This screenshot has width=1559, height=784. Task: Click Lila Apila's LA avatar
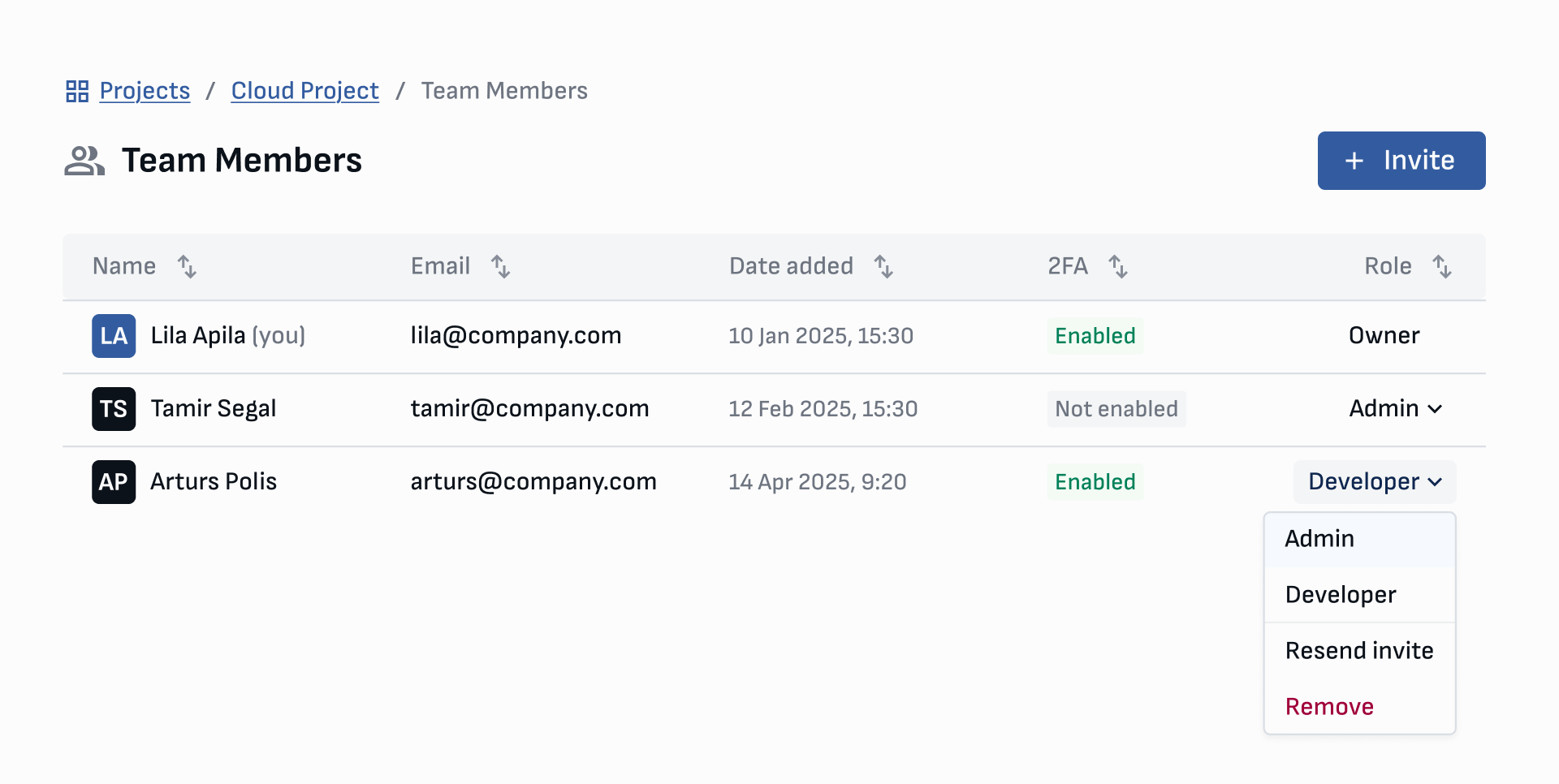[114, 335]
